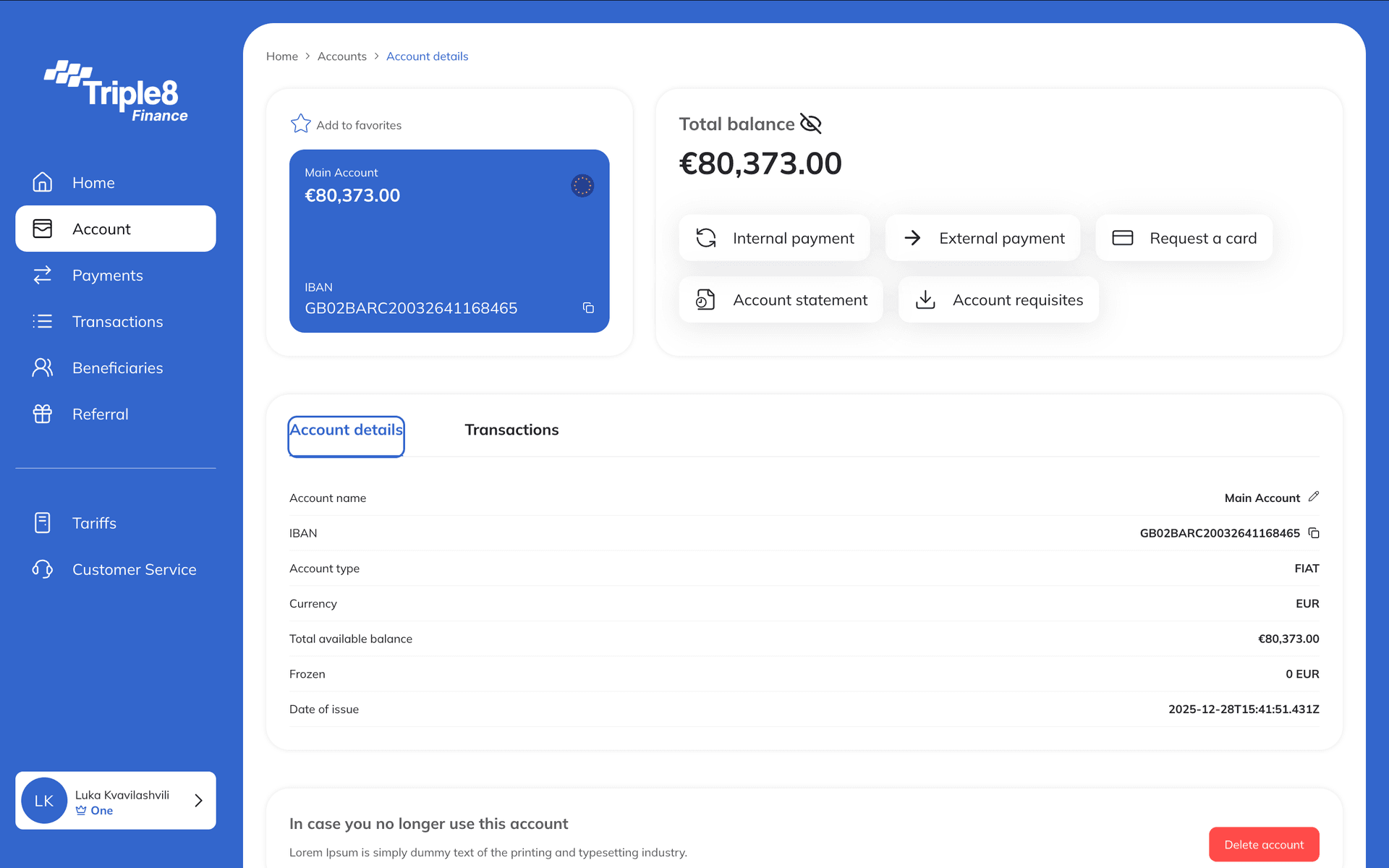Click the red Delete account button
The height and width of the screenshot is (868, 1389).
[1264, 844]
